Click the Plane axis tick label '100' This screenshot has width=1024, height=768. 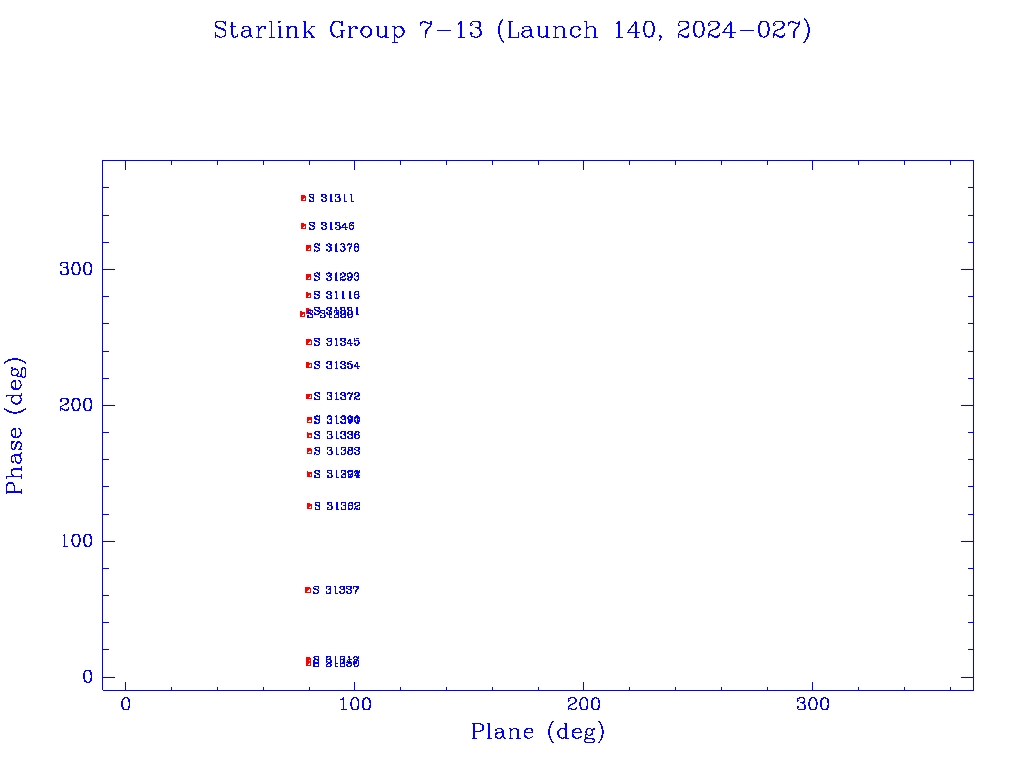click(x=355, y=704)
